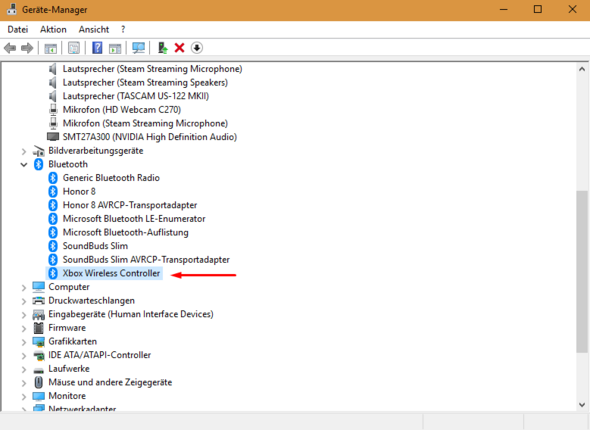
Task: Select the IDE ATA/ATAPI-Controller label
Action: click(x=99, y=355)
